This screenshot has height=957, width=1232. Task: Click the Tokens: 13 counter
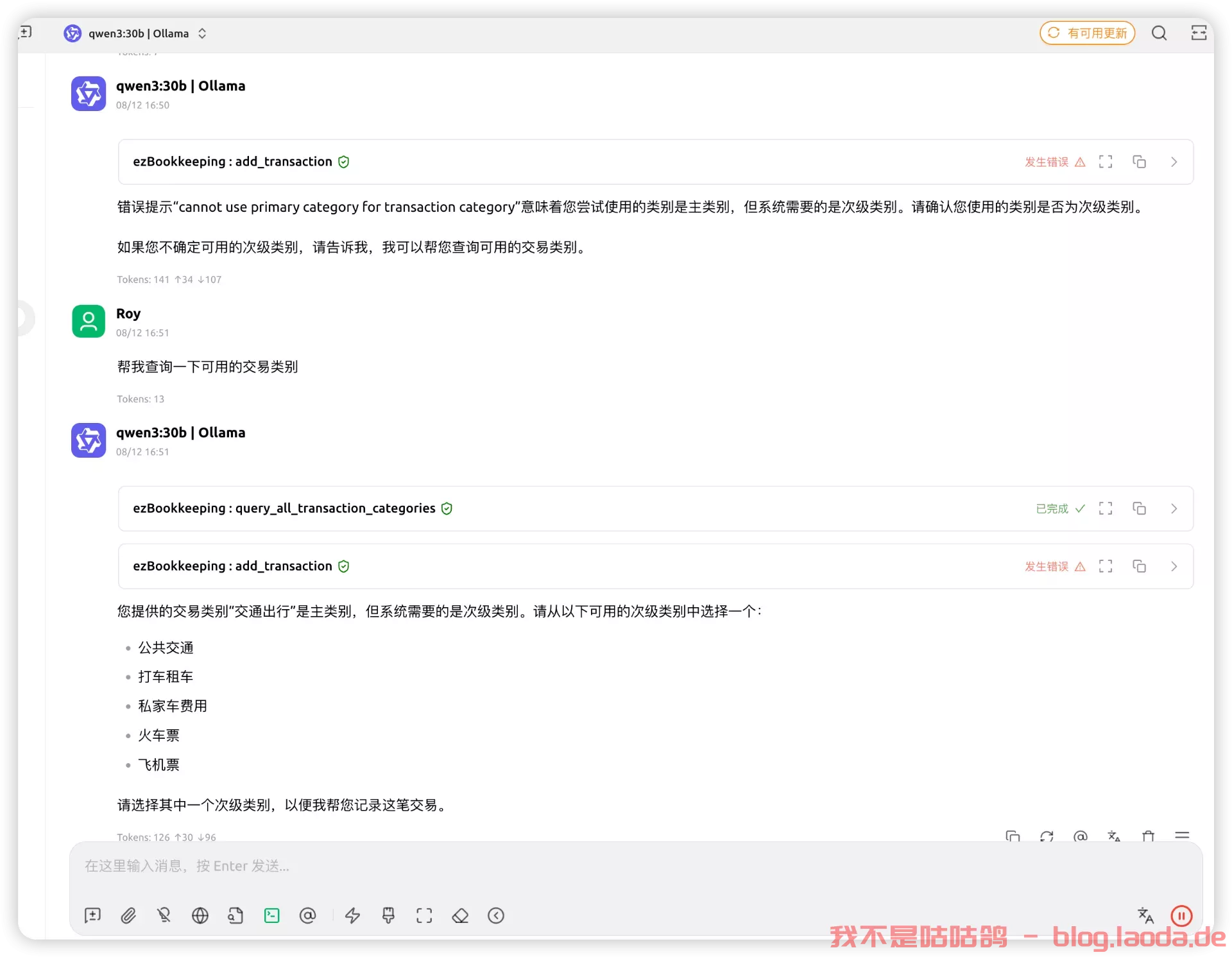[x=141, y=399]
